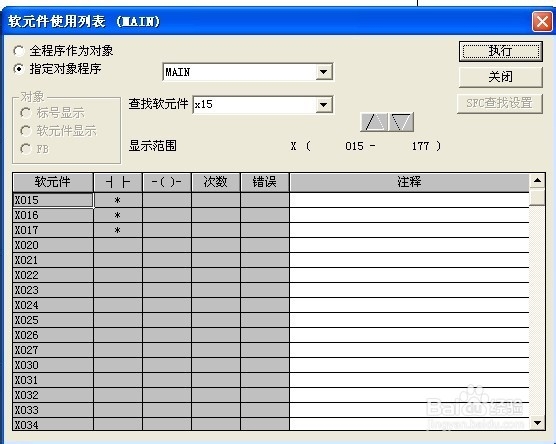Click the 注释 cell for X015
The image size is (556, 444).
[410, 200]
